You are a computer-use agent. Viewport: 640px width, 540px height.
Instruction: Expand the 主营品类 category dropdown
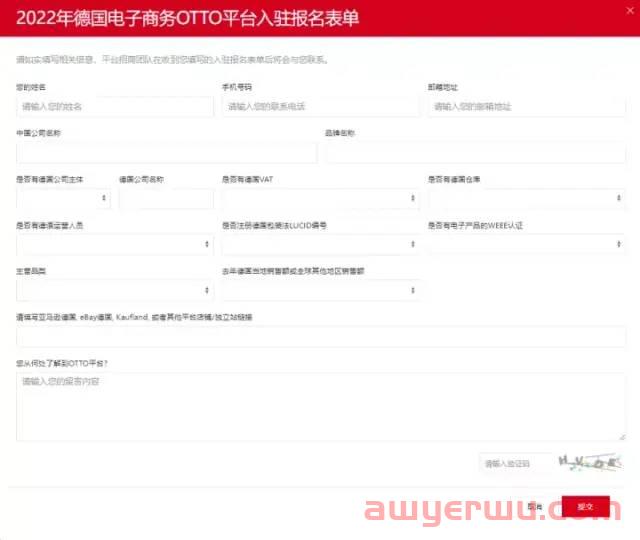coord(115,290)
